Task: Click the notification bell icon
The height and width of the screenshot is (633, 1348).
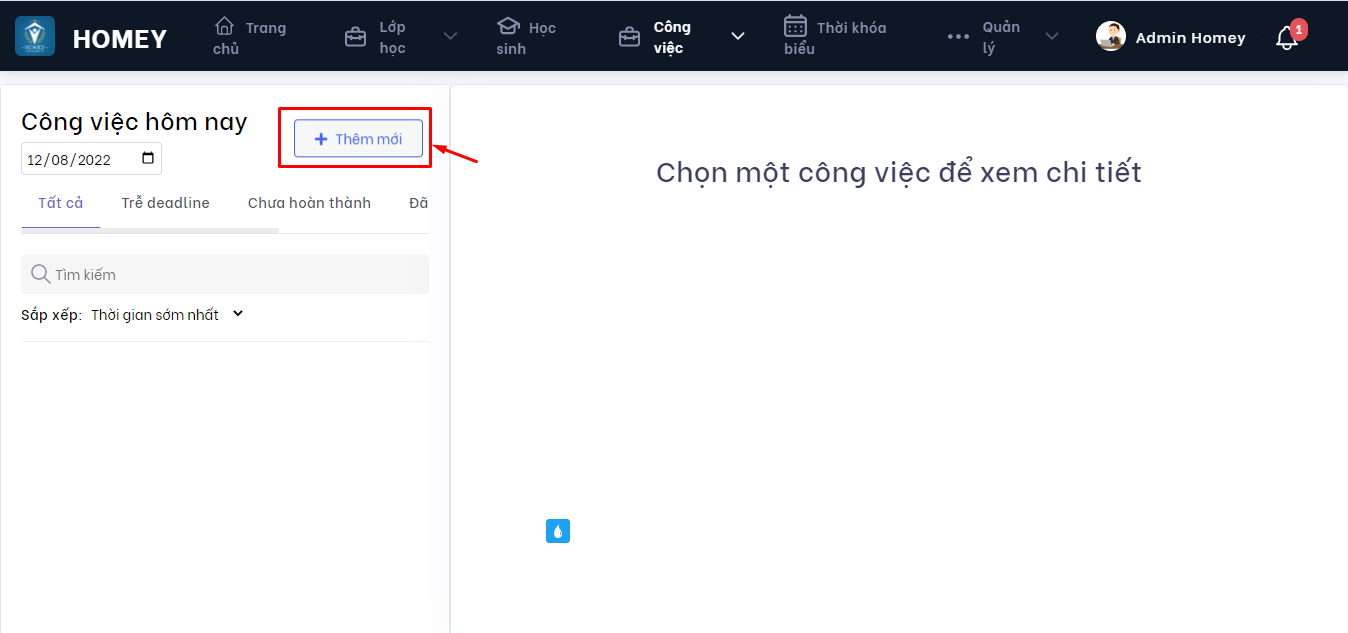Action: 1286,37
